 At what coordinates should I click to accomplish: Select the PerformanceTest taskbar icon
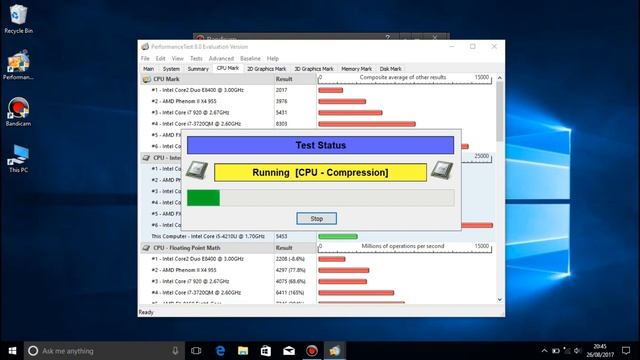point(335,351)
